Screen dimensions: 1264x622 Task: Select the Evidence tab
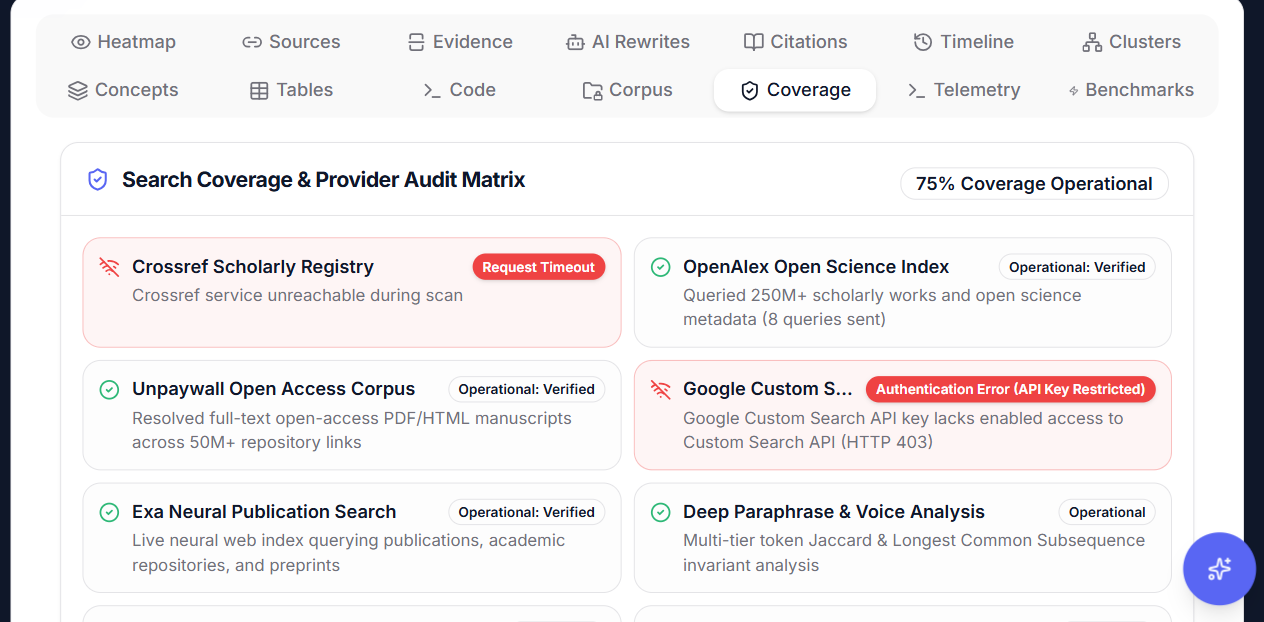click(x=460, y=42)
